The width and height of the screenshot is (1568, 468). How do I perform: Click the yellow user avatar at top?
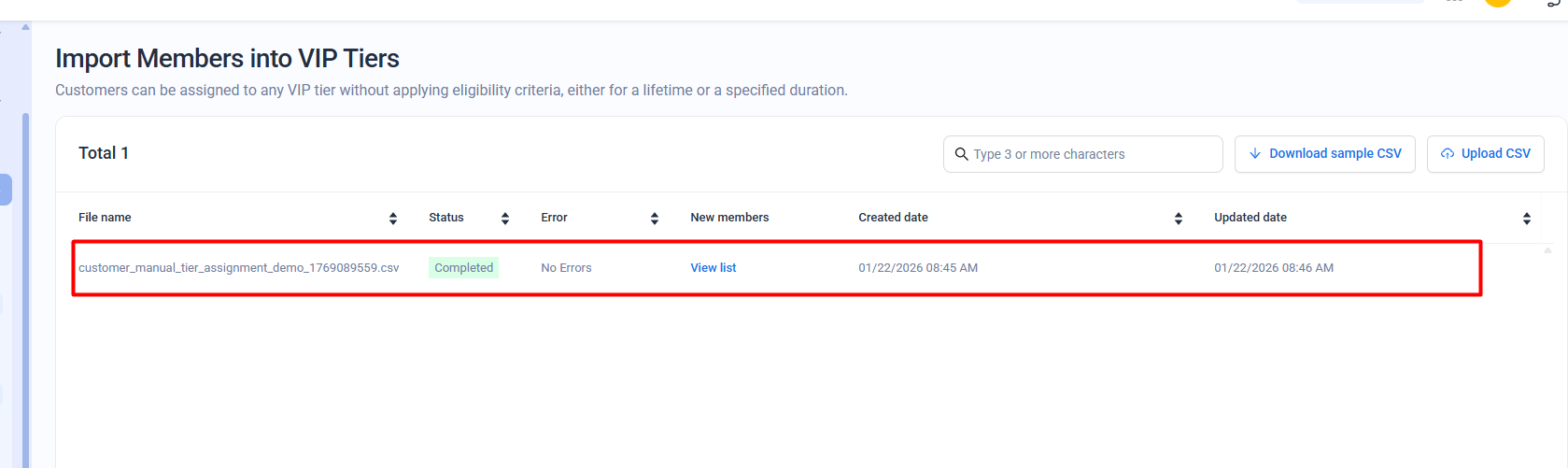(1498, 3)
